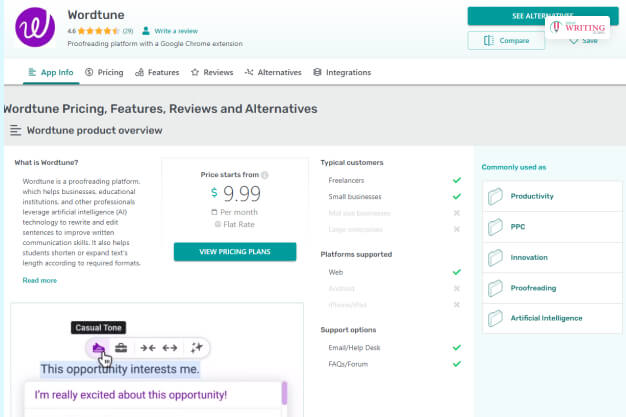Click the Email/Help Desk label
This screenshot has height=417, width=626.
click(354, 348)
